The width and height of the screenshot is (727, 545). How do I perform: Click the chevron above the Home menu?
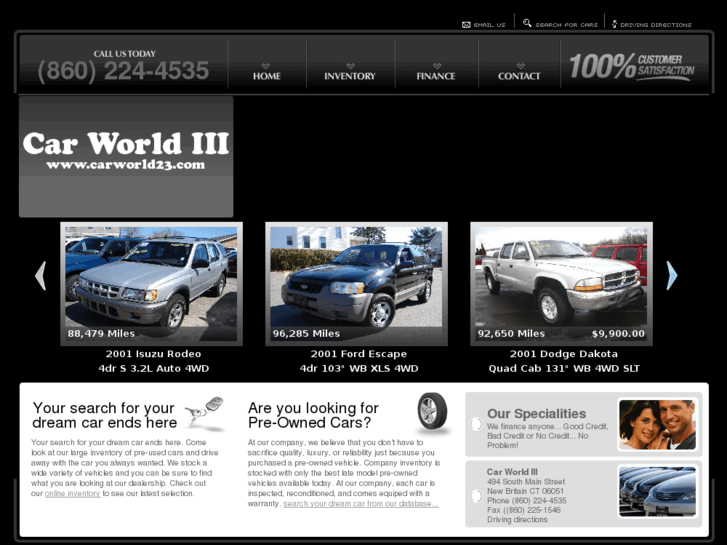pos(266,66)
